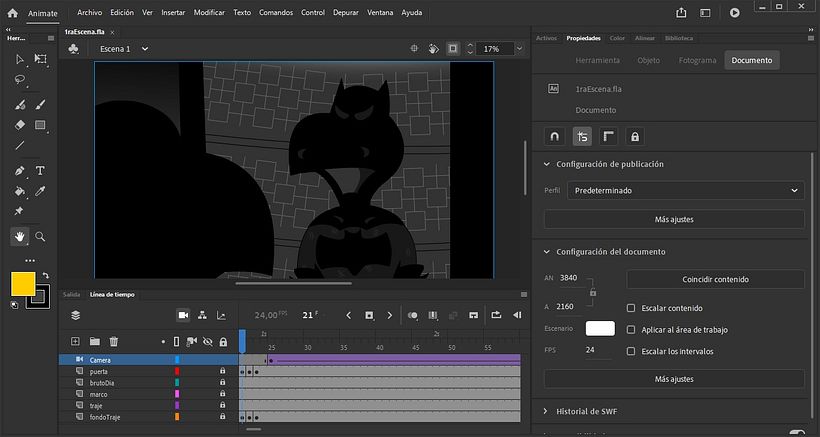820x437 pixels.
Task: Toggle the width-height link lock
Action: click(593, 292)
